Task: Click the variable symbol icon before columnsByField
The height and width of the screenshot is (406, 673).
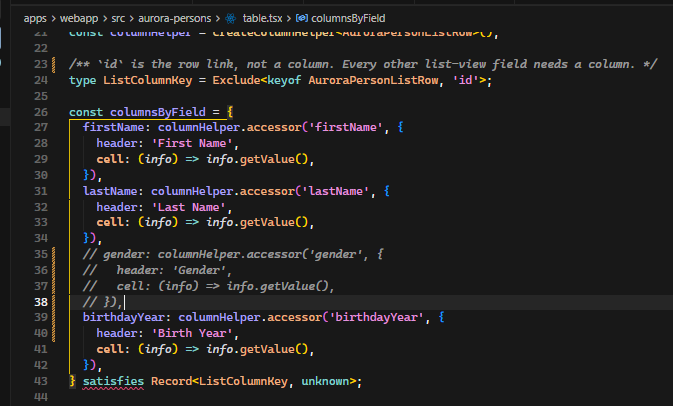Action: tap(302, 18)
